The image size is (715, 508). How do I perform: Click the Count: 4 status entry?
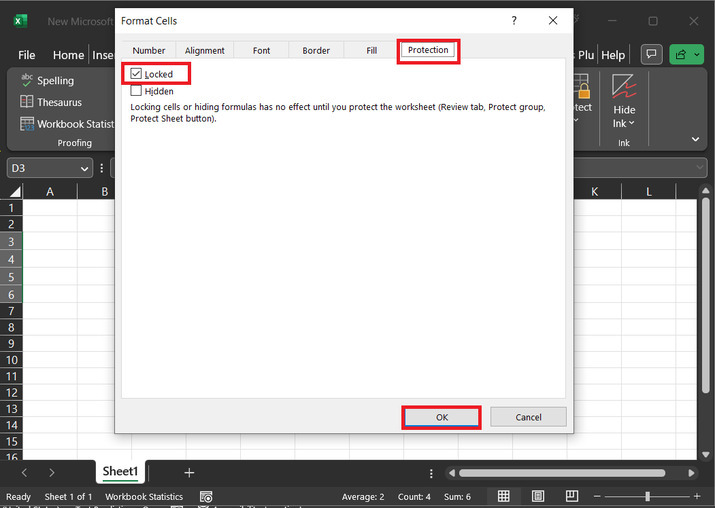tap(414, 497)
